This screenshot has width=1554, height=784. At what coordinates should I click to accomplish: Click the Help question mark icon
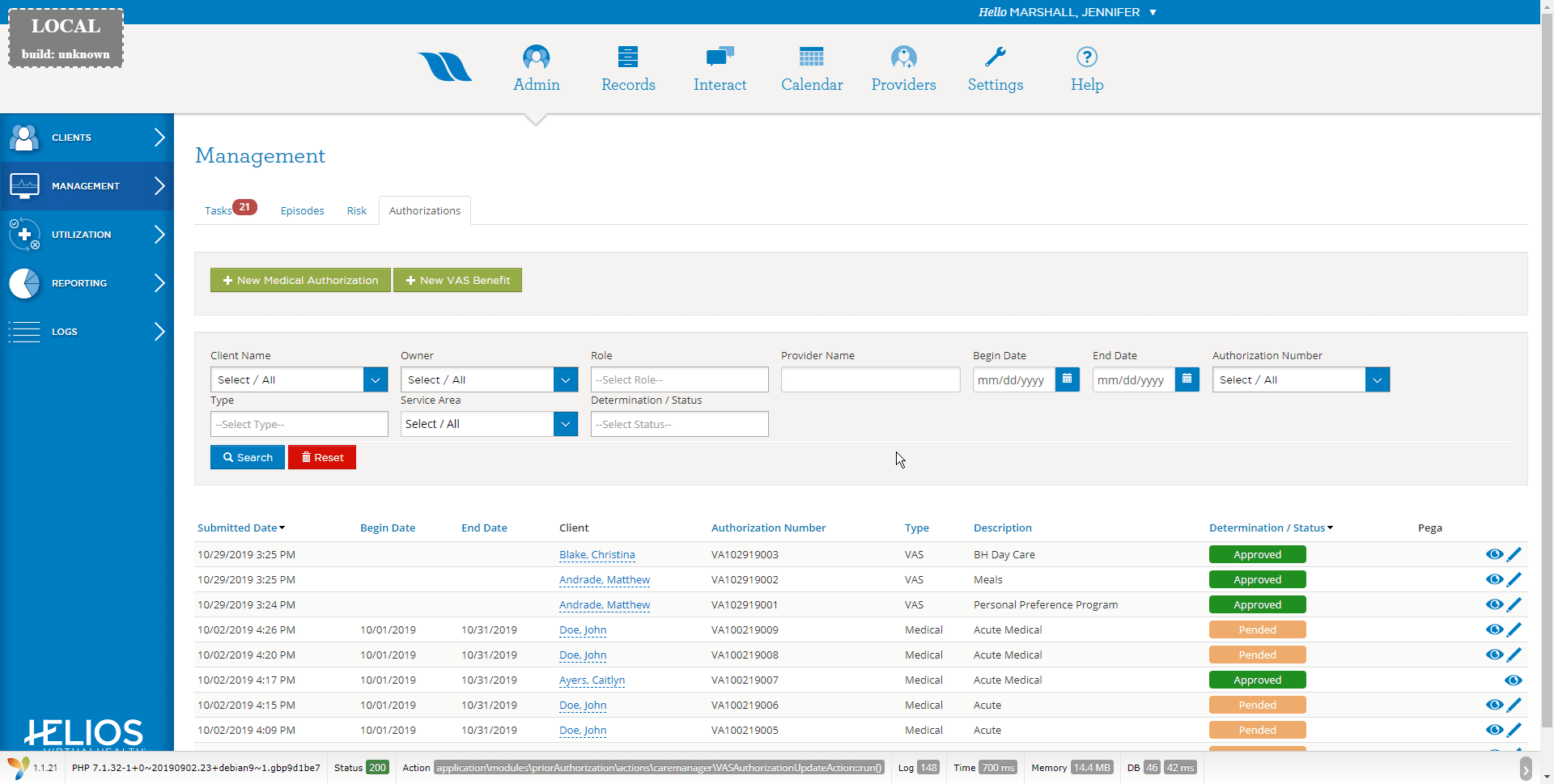[1086, 57]
